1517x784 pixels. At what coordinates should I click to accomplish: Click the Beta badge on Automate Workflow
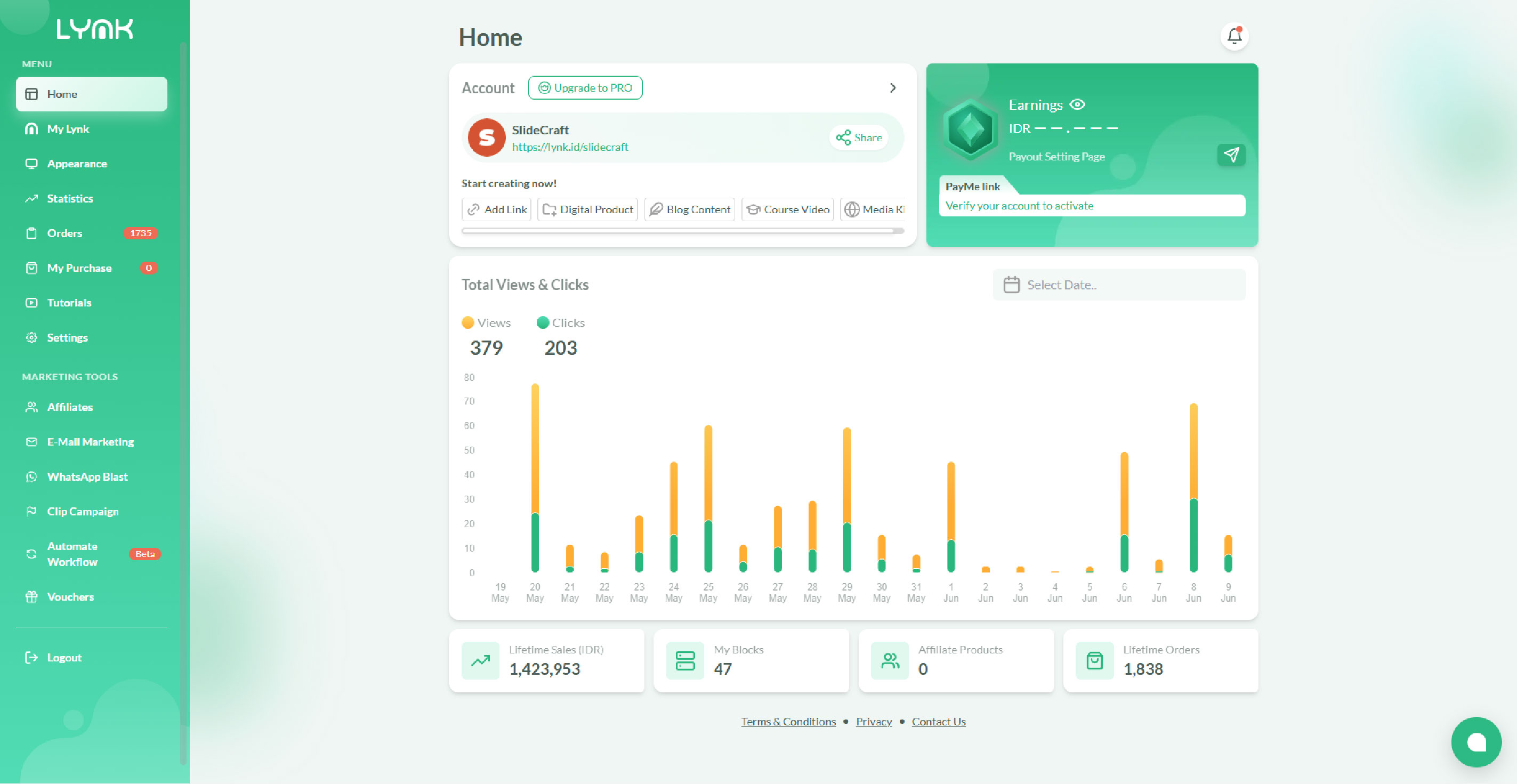click(145, 554)
